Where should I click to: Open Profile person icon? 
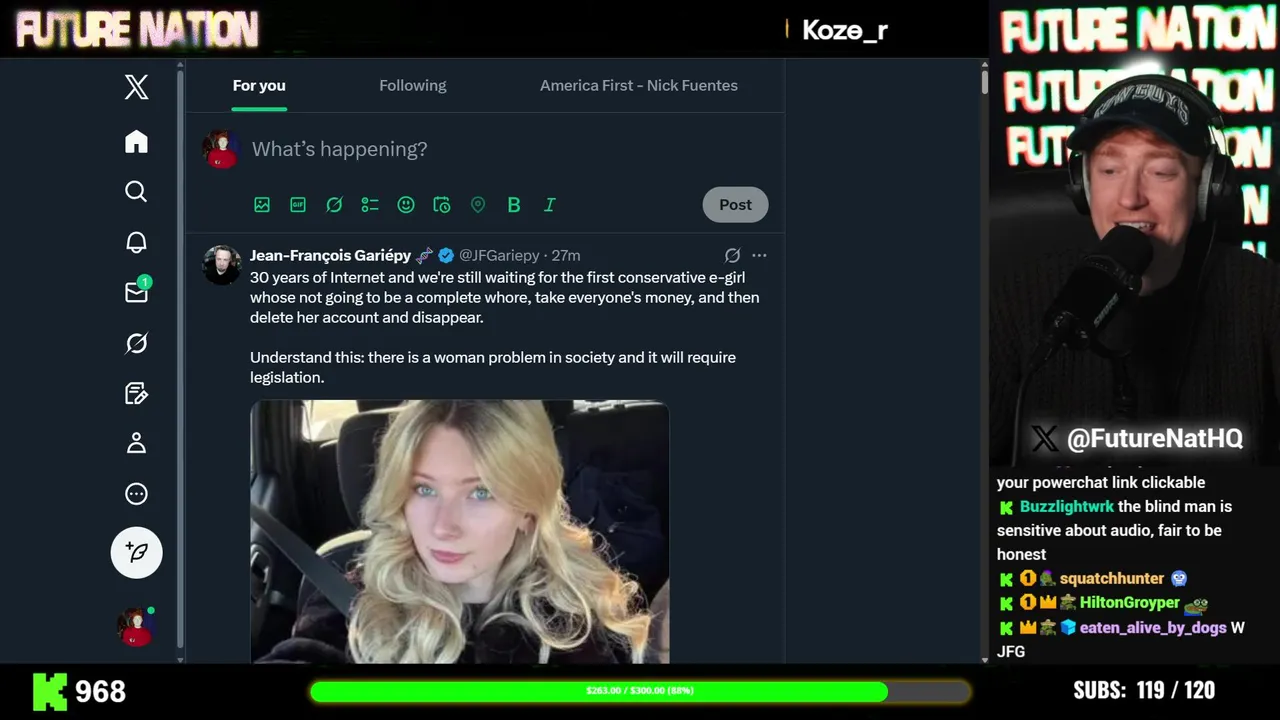coord(136,443)
